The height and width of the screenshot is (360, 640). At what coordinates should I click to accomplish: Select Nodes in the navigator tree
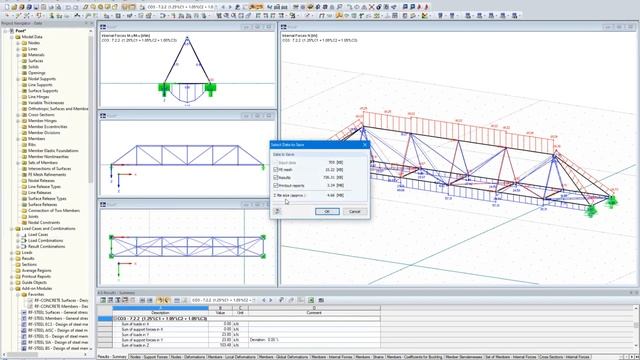[34, 43]
